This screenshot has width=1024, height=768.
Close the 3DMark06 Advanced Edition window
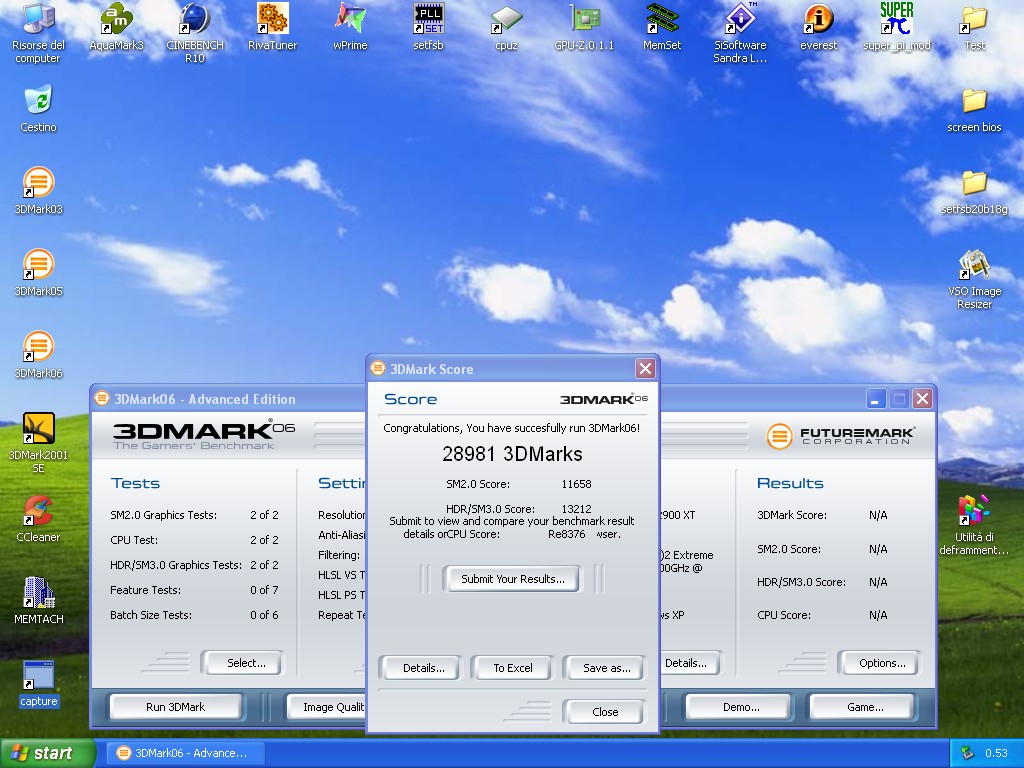pos(922,398)
